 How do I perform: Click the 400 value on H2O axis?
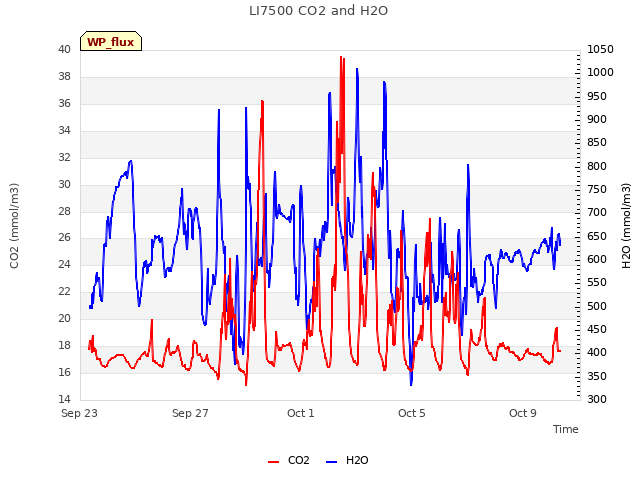tap(597, 352)
